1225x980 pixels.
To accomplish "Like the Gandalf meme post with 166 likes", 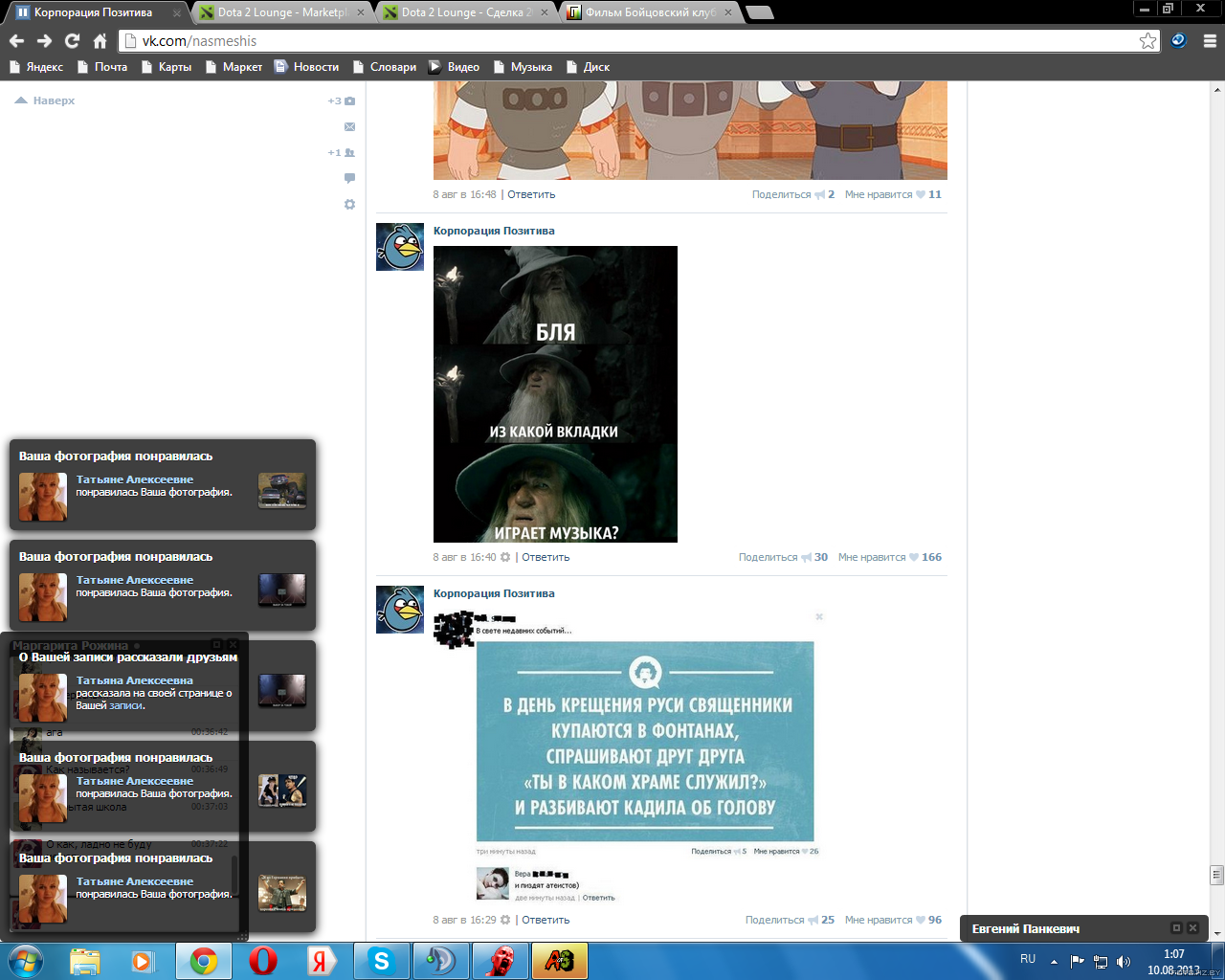I will coord(890,557).
